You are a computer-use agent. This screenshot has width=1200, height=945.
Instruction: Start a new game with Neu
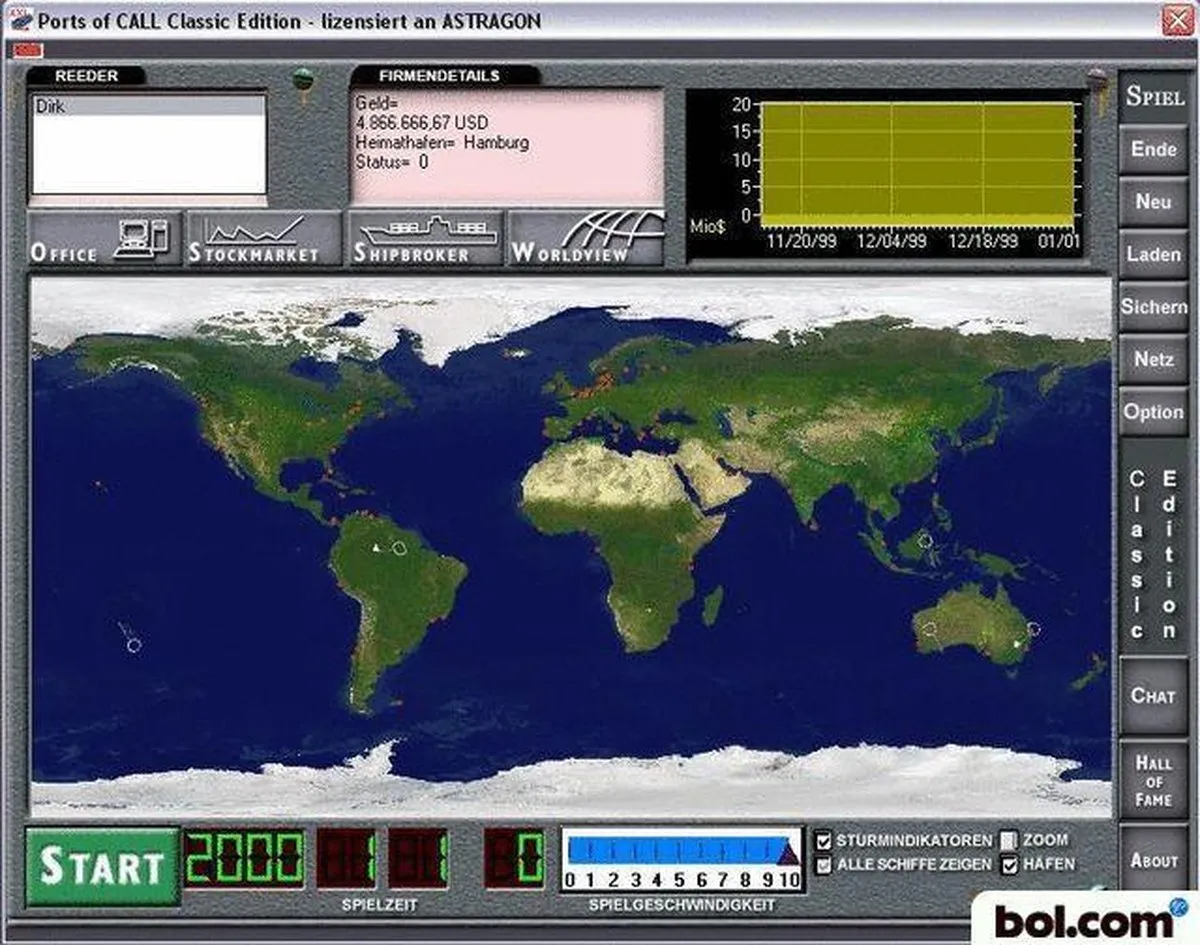(x=1153, y=202)
